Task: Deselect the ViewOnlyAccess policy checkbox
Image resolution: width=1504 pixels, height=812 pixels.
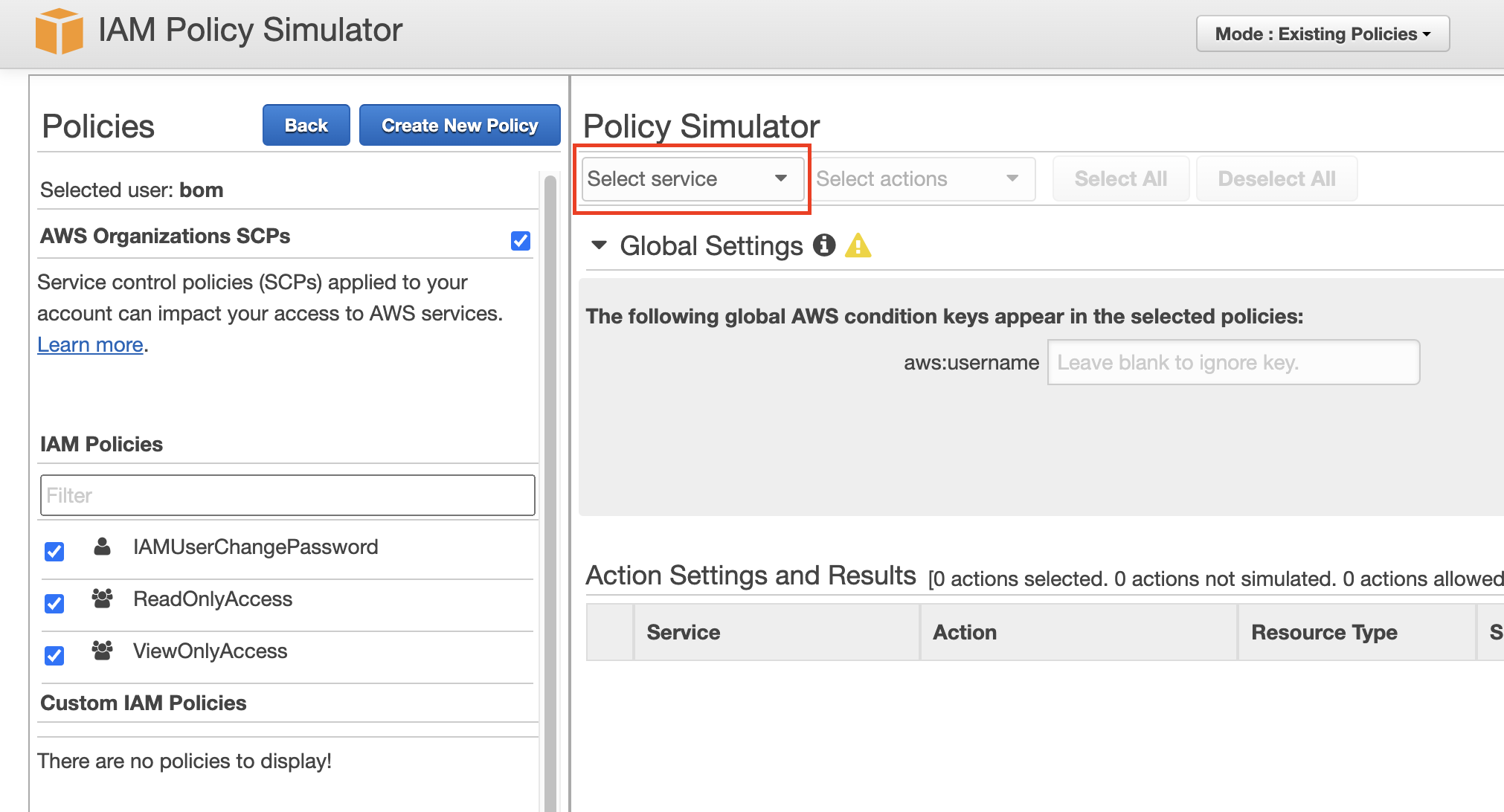Action: point(54,655)
